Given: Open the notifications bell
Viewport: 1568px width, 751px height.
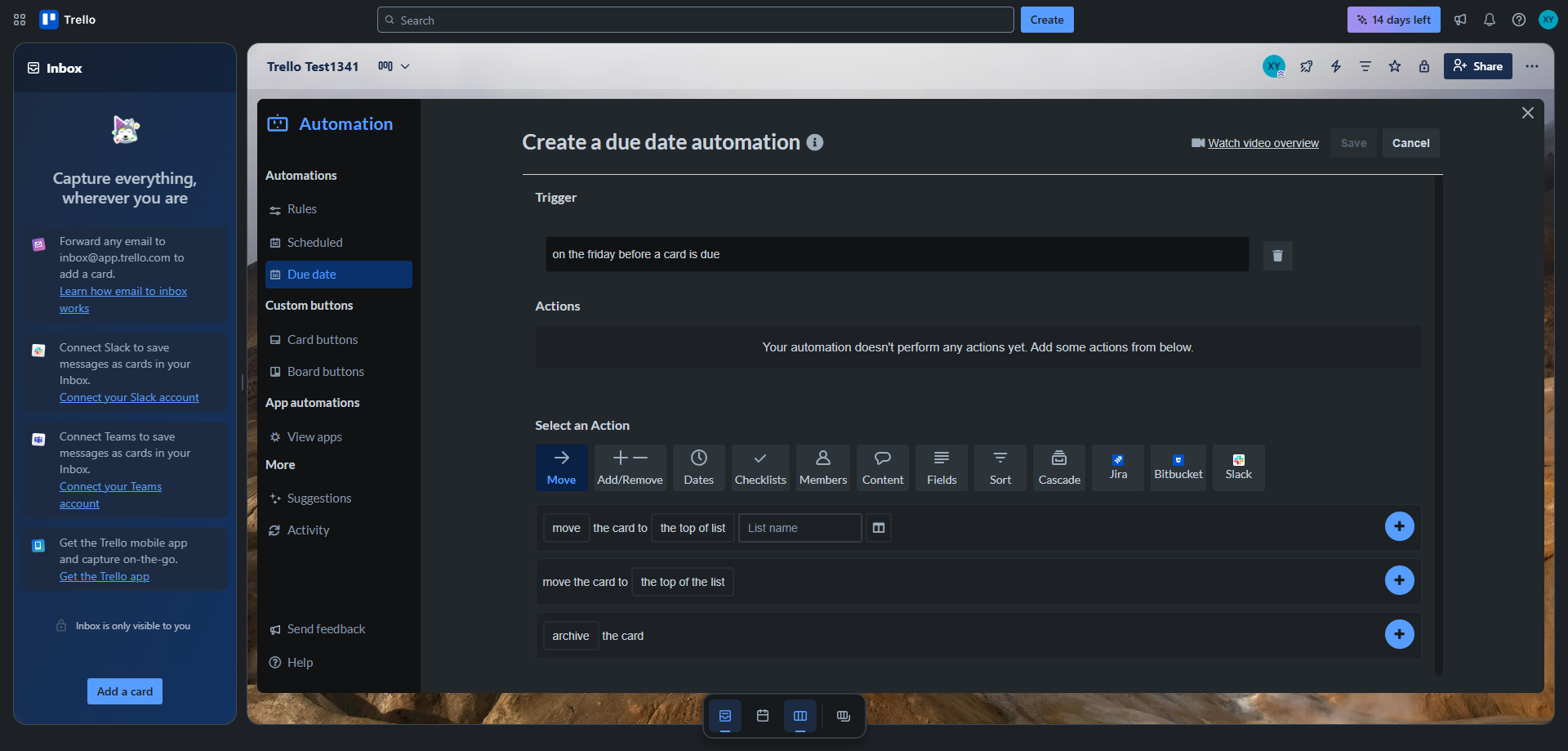Looking at the screenshot, I should [x=1490, y=20].
